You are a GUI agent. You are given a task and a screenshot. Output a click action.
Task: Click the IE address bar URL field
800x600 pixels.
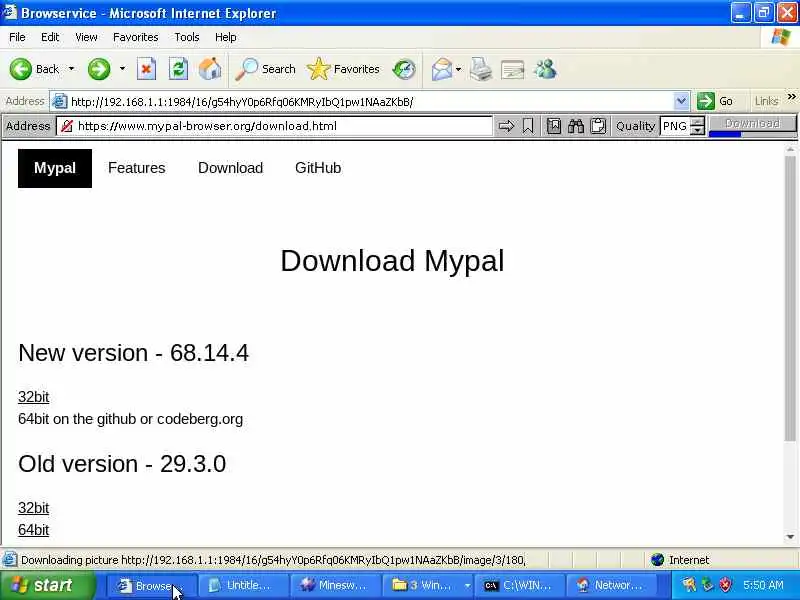click(x=371, y=102)
